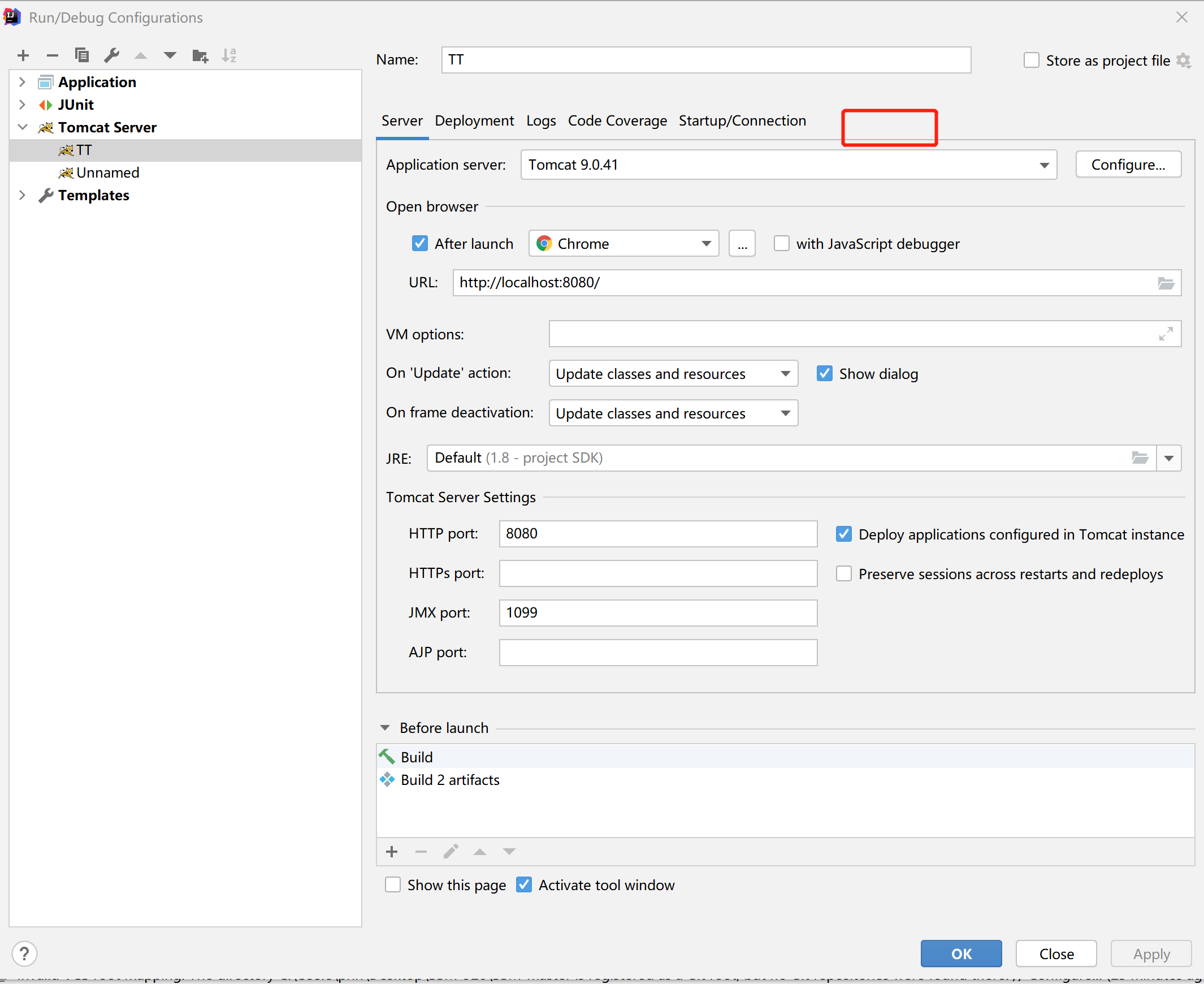Click the Close button at the bottom
The width and height of the screenshot is (1204, 984).
[x=1056, y=953]
